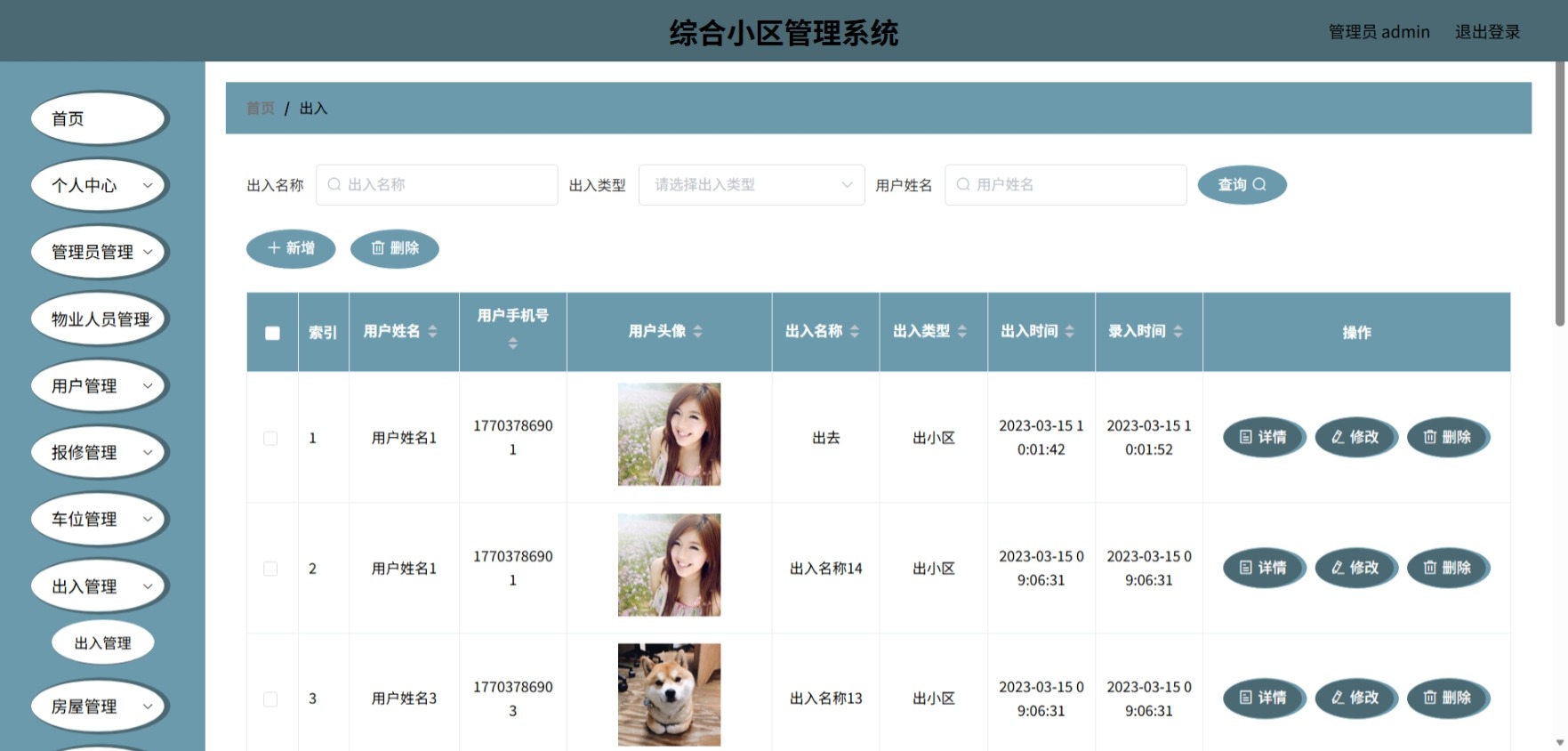Sort by 录入时间 column arrows
1568x751 pixels.
click(x=1178, y=331)
